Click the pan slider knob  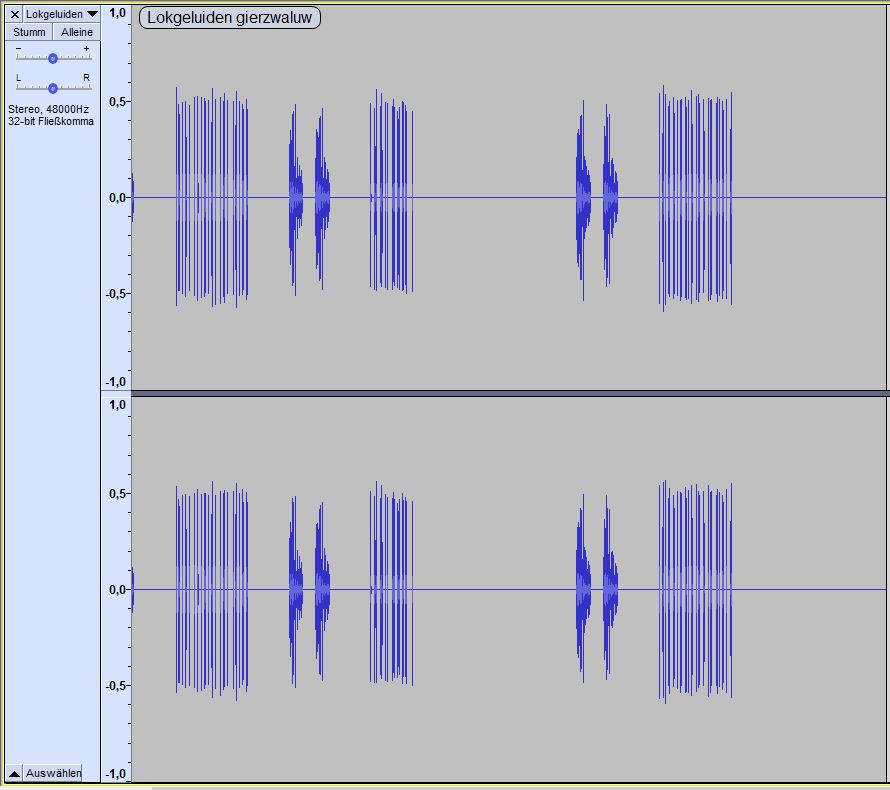52,88
